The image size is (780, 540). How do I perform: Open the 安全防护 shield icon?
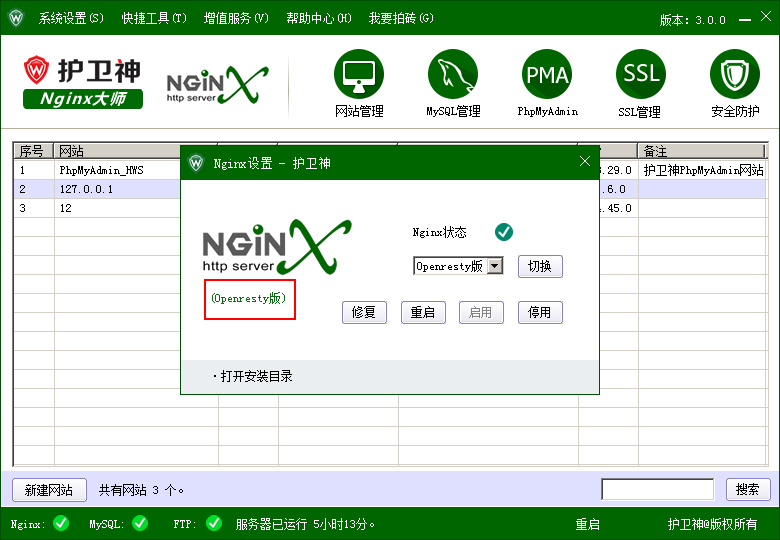point(735,75)
